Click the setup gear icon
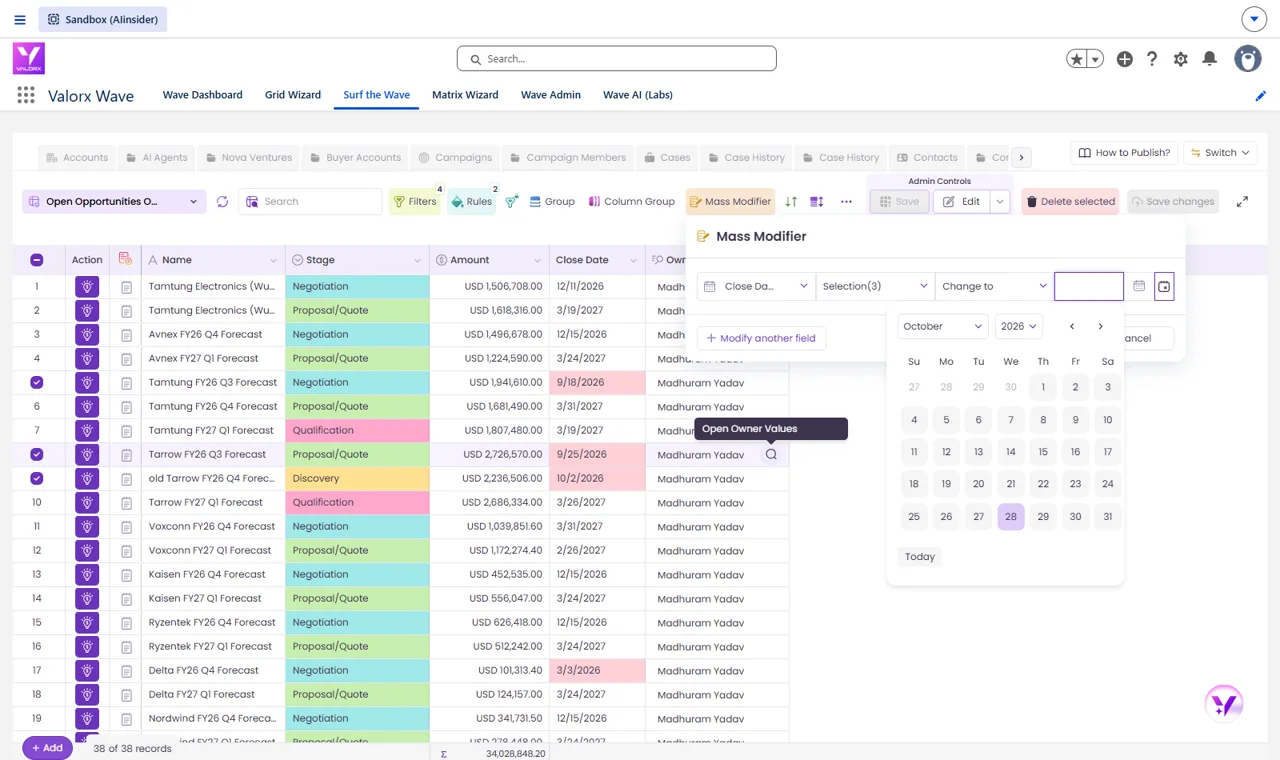The width and height of the screenshot is (1280, 760). click(1181, 59)
